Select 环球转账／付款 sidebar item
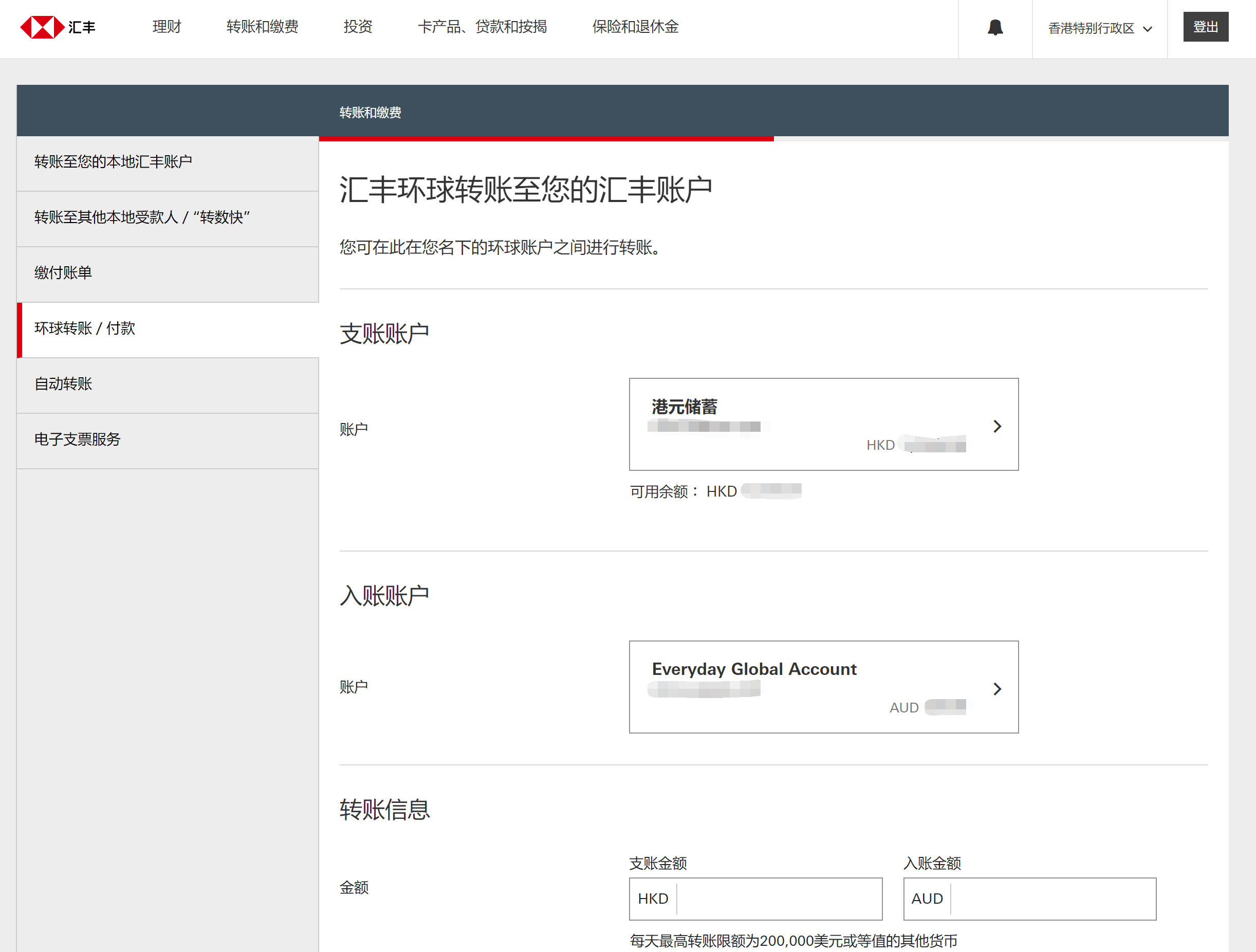 tap(84, 328)
